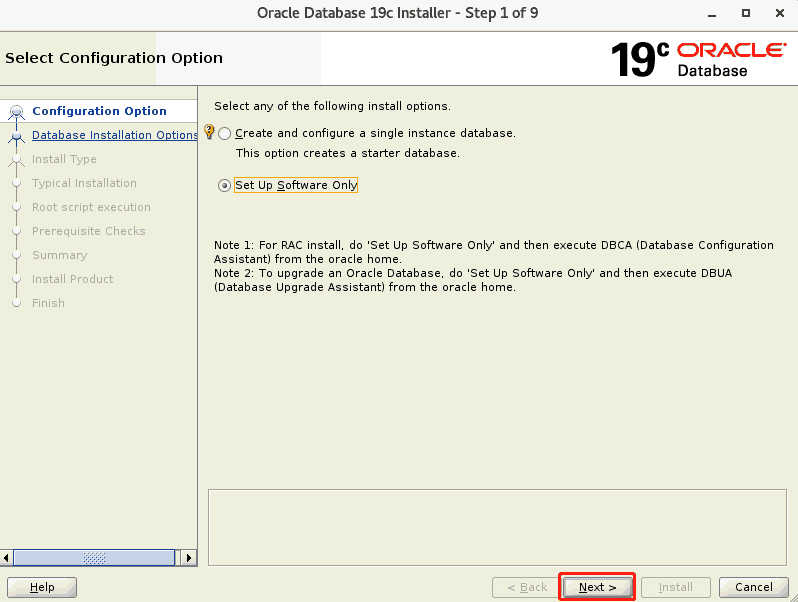Minimize the installer window

712,14
